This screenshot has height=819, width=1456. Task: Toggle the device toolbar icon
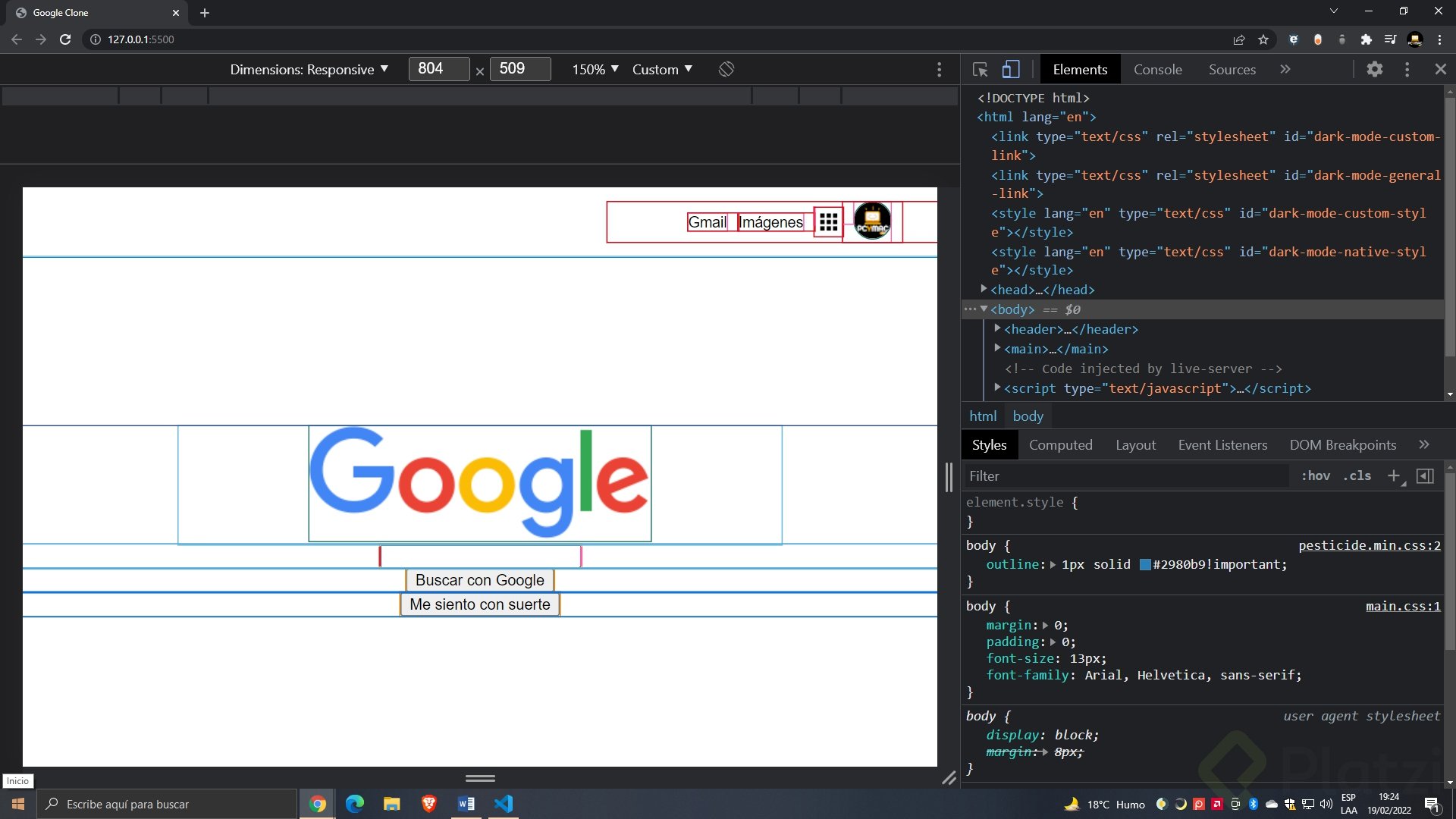coord(1011,70)
